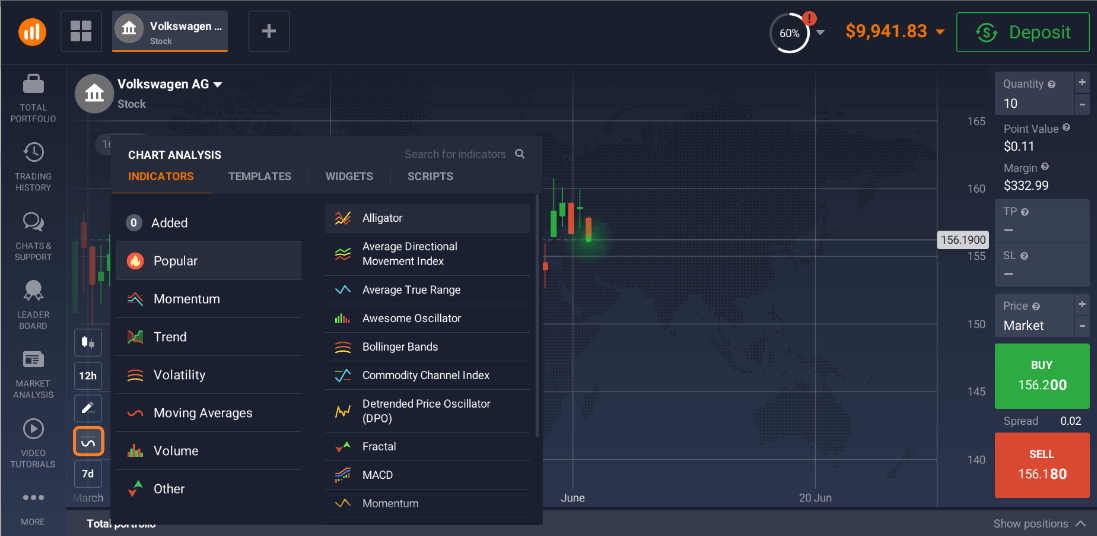The image size is (1097, 536).
Task: Click the indicator list scrollbar
Action: (537, 315)
